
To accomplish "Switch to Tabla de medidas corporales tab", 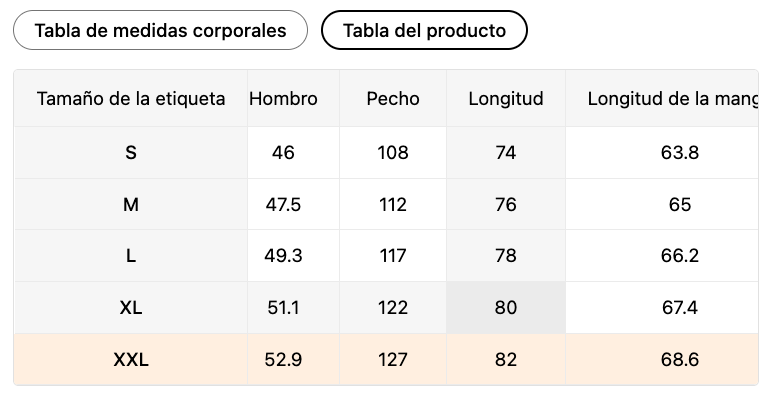I will pos(161,30).
